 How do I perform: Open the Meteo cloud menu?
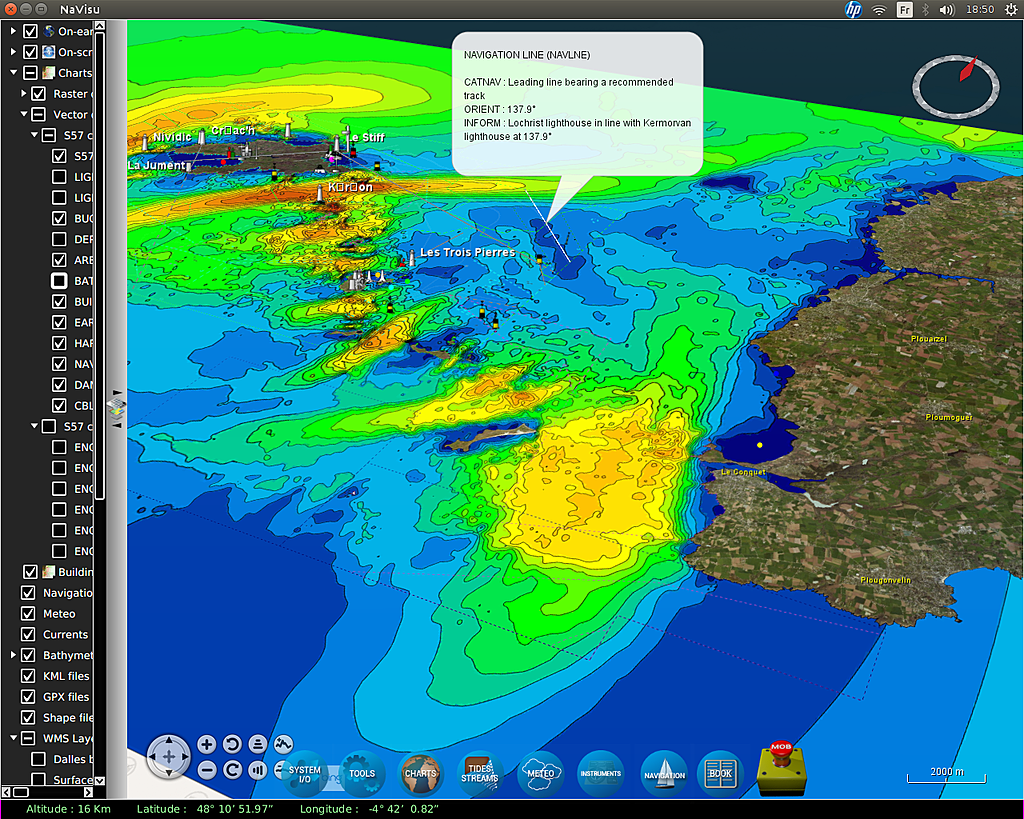click(541, 773)
